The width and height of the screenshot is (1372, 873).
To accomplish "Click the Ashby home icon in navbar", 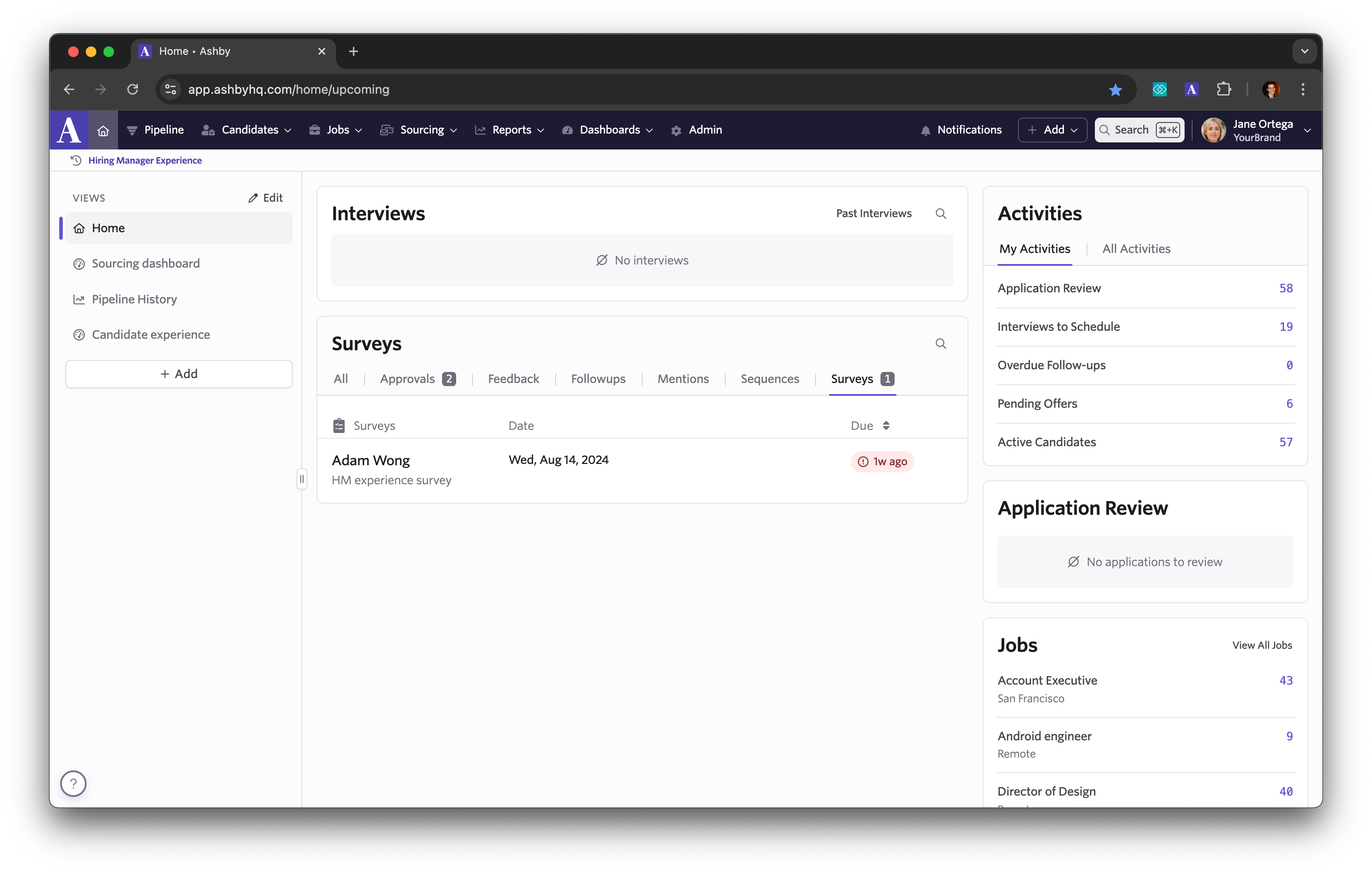I will tap(103, 130).
